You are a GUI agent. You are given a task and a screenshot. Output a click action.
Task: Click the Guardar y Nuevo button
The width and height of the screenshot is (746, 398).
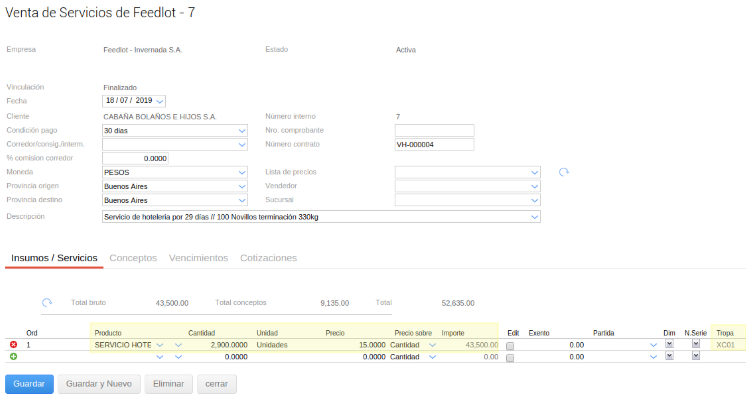pos(99,384)
